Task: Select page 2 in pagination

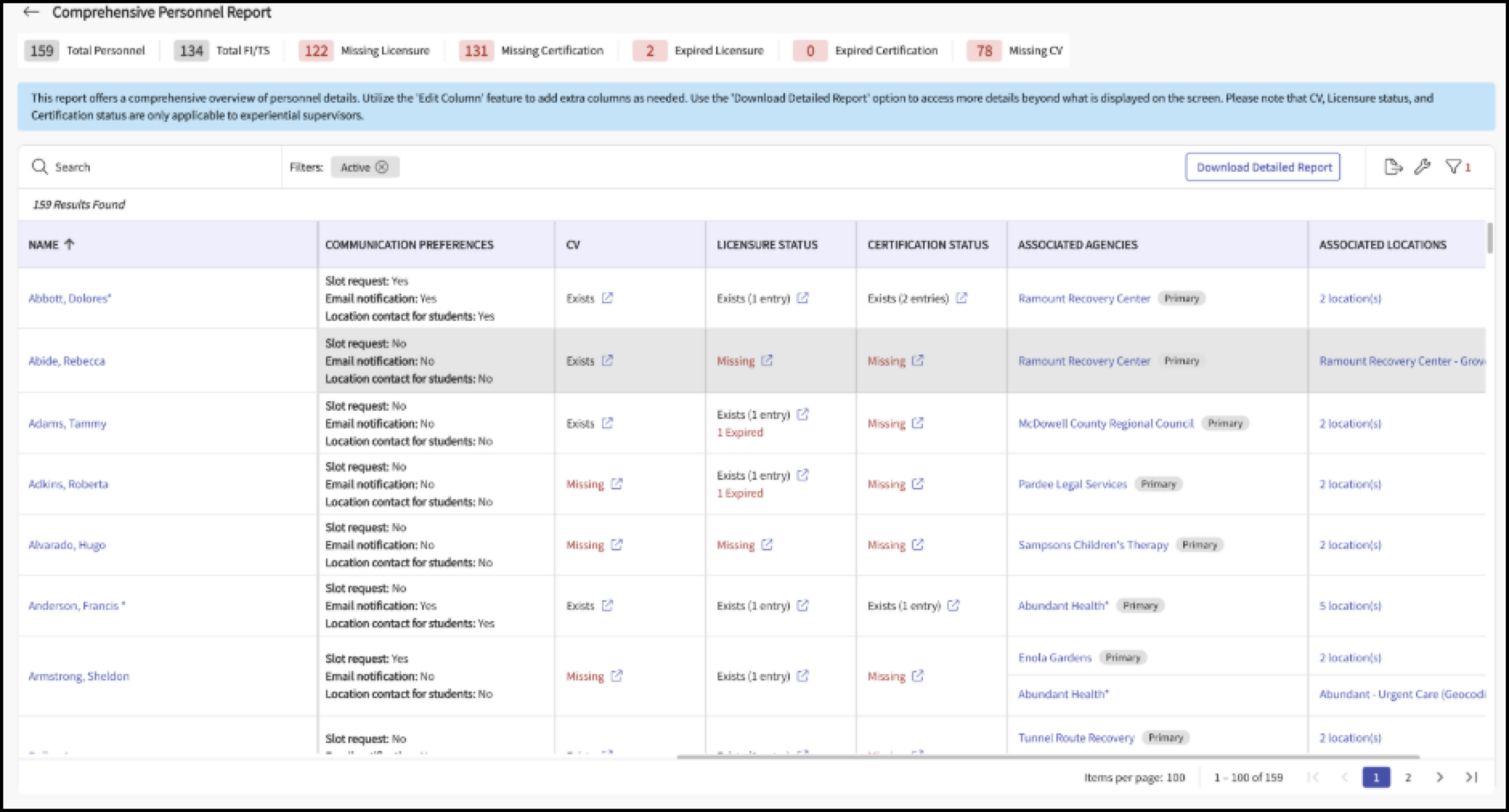Action: pos(1408,777)
